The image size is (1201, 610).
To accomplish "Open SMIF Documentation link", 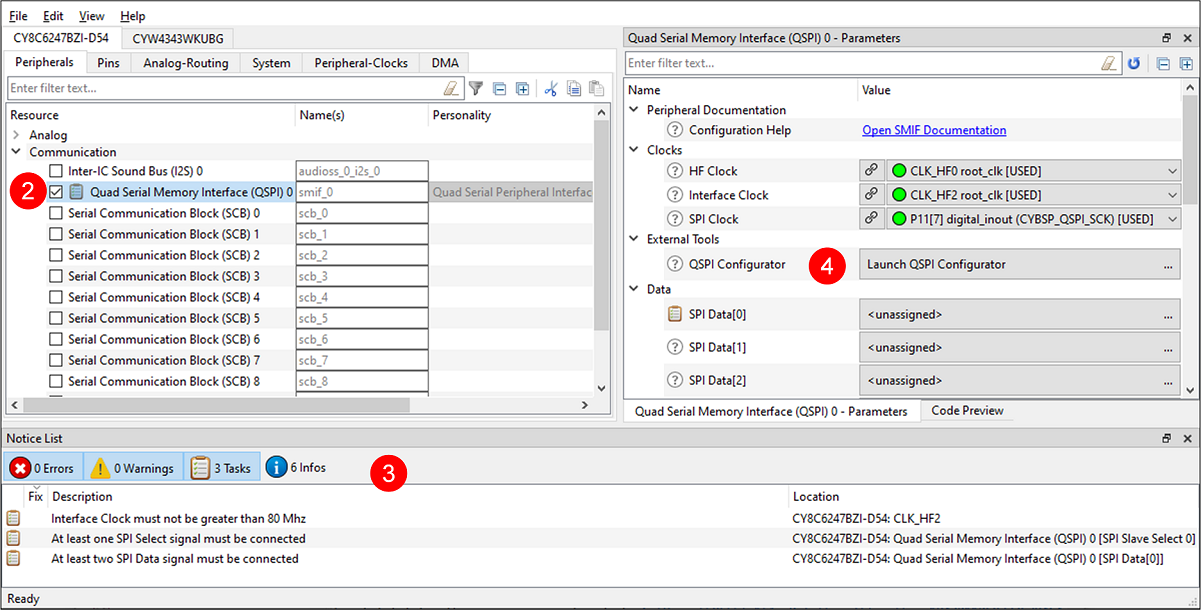I will coord(934,130).
